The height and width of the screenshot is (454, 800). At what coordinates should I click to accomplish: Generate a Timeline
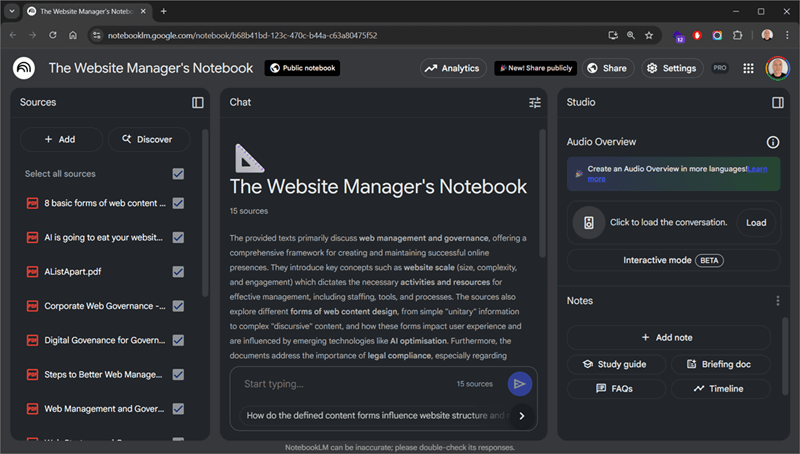pos(720,389)
